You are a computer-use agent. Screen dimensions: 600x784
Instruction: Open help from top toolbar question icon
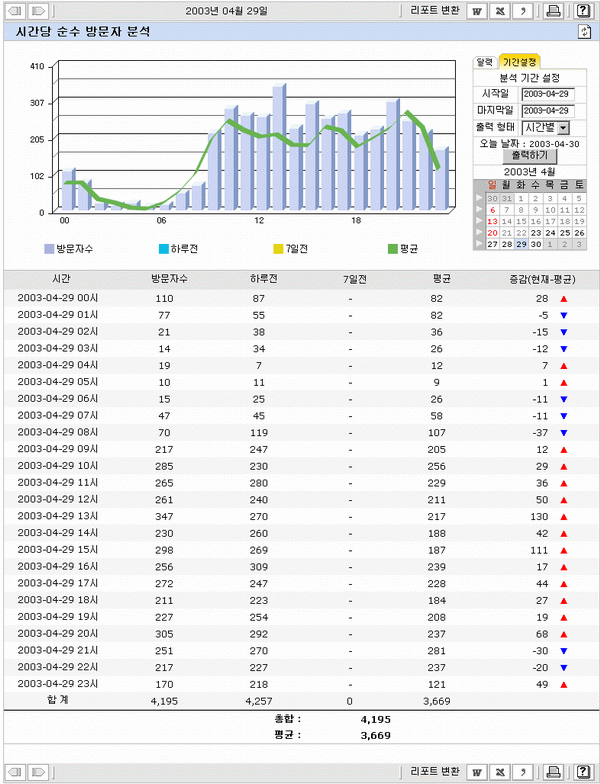click(583, 10)
